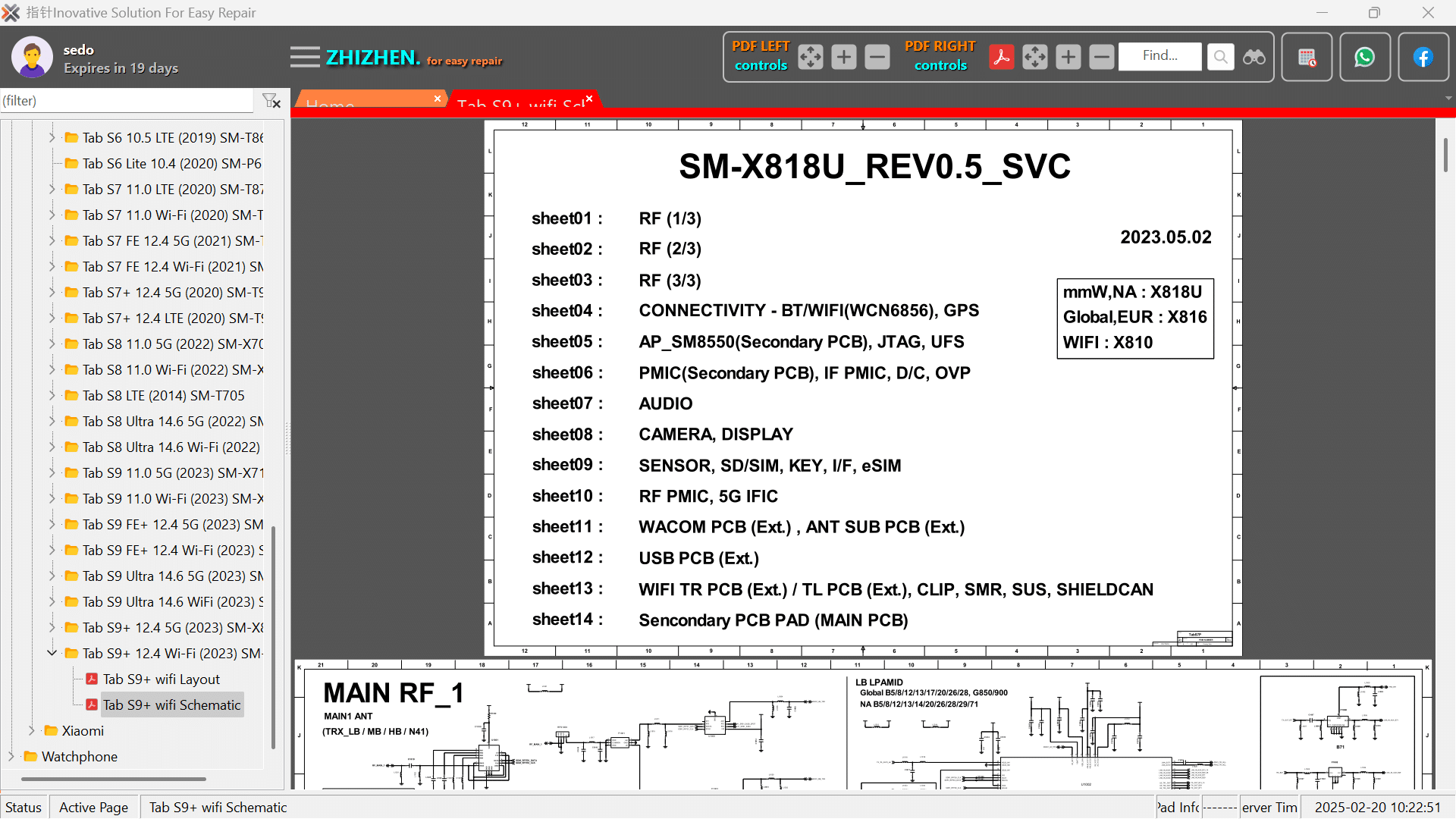Click status bar text Tab S9+ wifi Schematic
Image resolution: width=1456 pixels, height=819 pixels.
click(218, 807)
